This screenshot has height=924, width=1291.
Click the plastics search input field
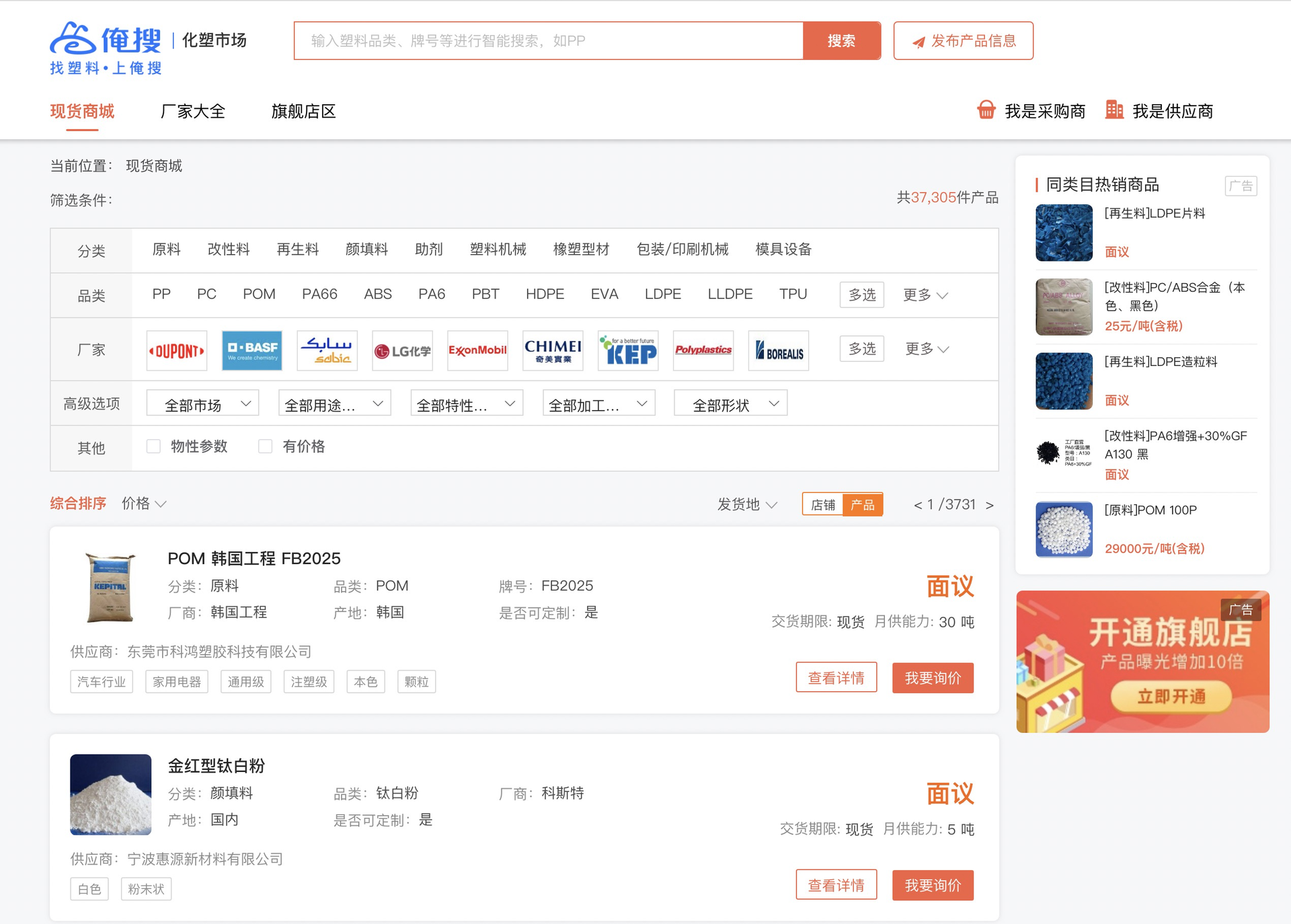point(549,41)
